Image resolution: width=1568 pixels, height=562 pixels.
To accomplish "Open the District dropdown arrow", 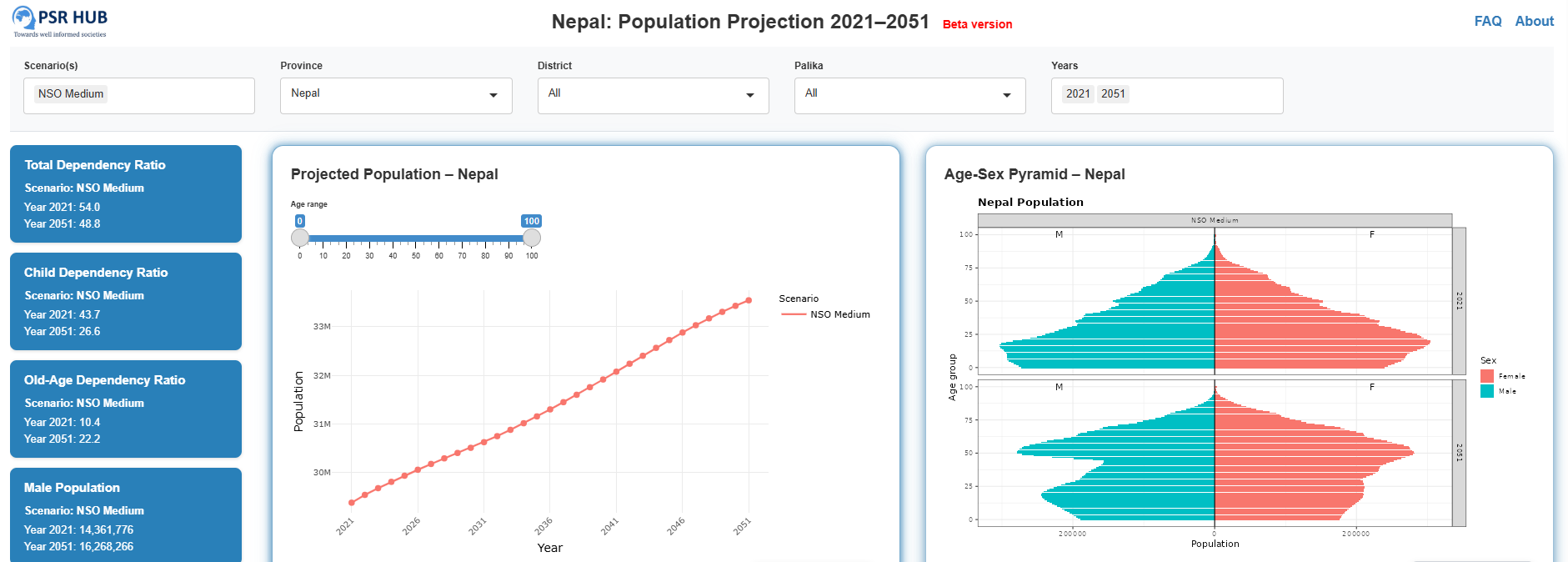I will [749, 95].
